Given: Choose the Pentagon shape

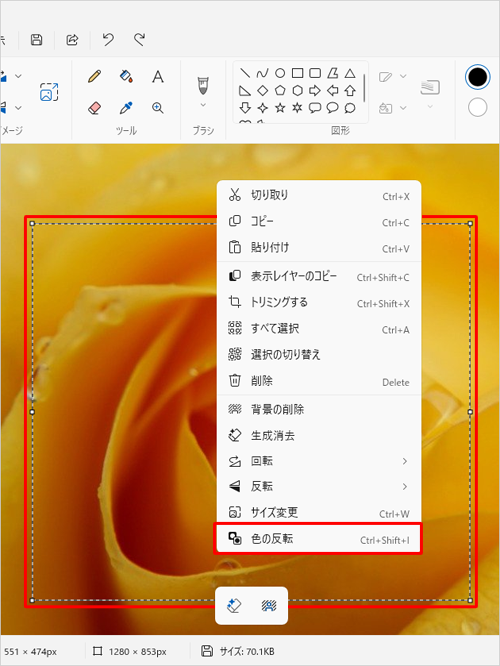Looking at the screenshot, I should point(280,90).
